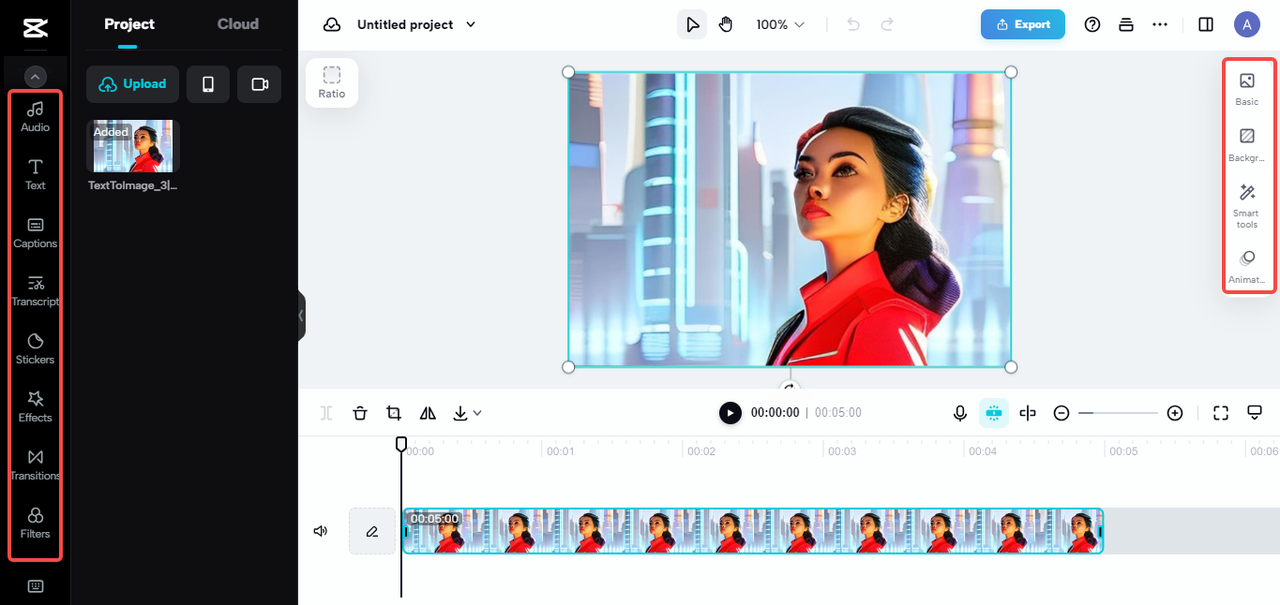The width and height of the screenshot is (1280, 605).
Task: Toggle the split panel layout icon
Action: click(x=1206, y=25)
